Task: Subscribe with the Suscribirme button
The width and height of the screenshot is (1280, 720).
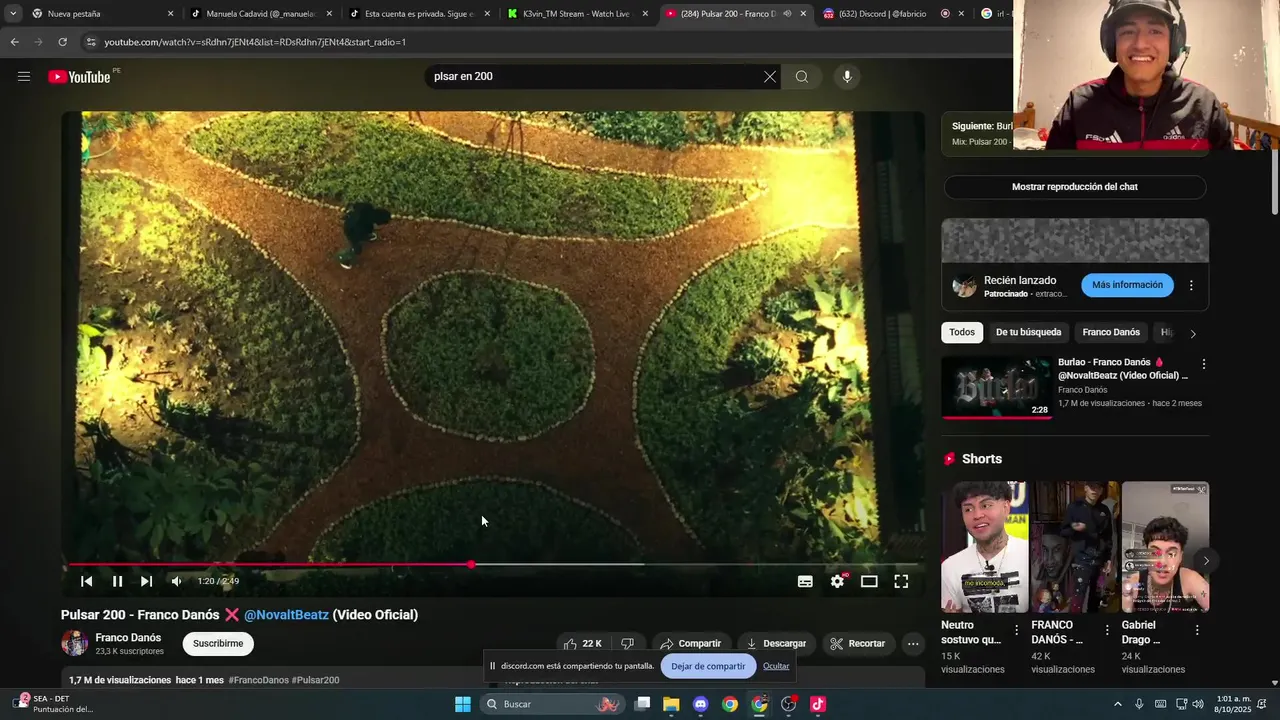Action: [218, 643]
